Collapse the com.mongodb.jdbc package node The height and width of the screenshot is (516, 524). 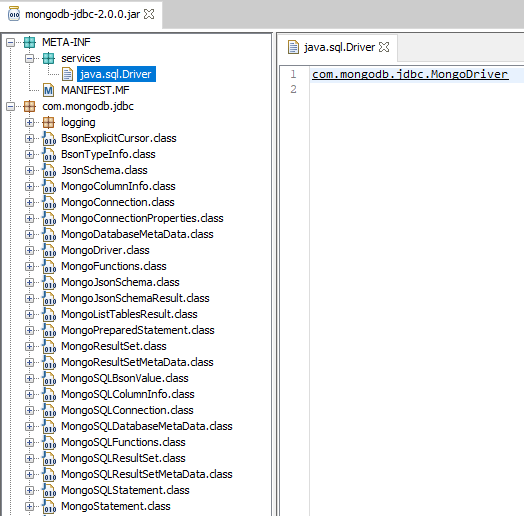[x=11, y=107]
